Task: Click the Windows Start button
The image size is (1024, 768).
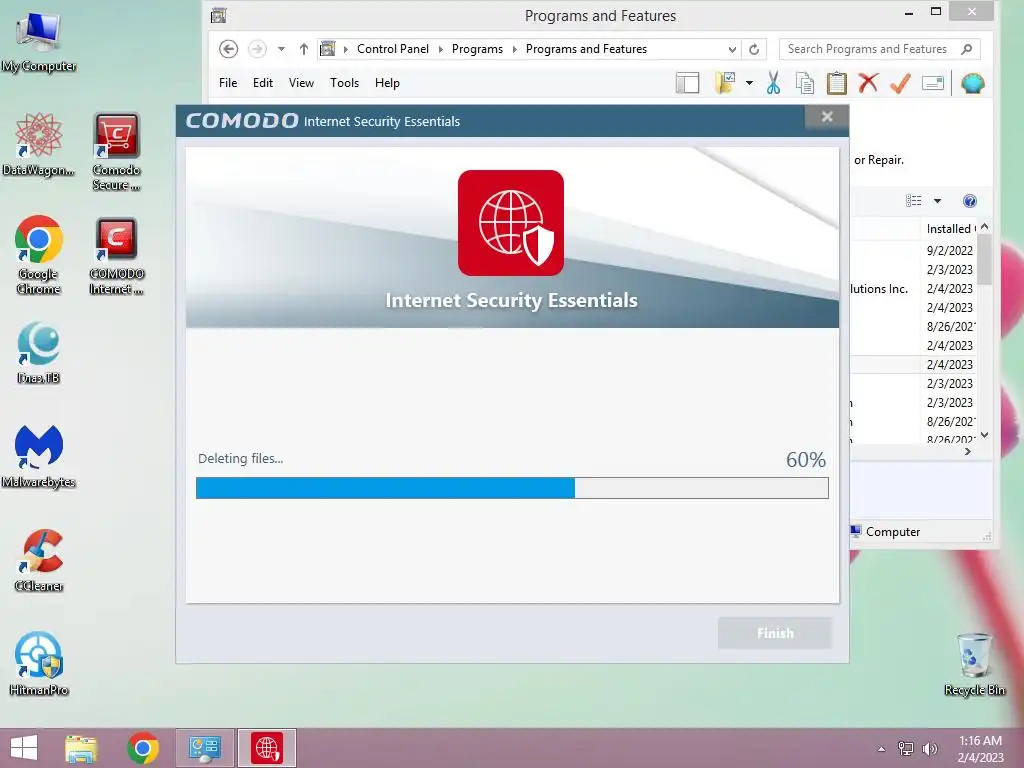Action: [x=24, y=748]
